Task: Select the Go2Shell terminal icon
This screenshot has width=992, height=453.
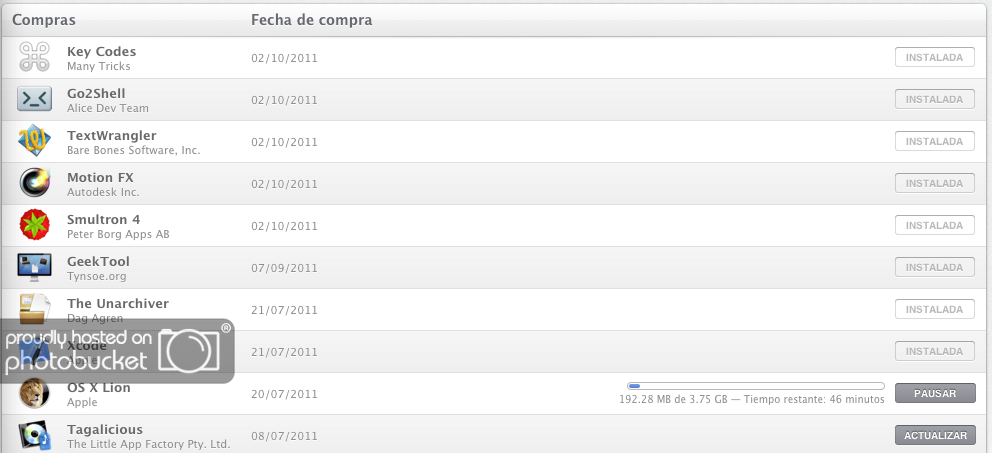Action: pyautogui.click(x=34, y=99)
